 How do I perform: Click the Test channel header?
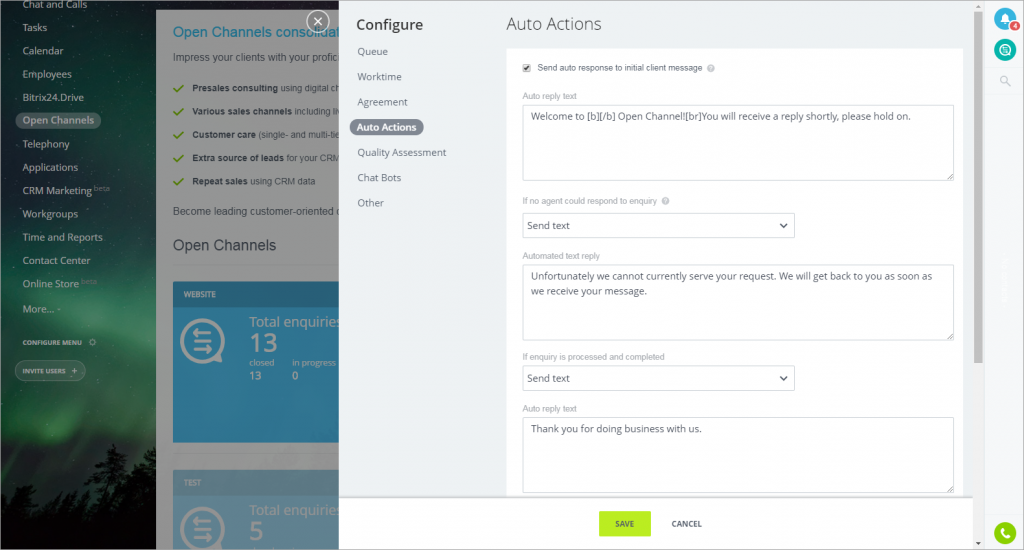click(x=255, y=483)
